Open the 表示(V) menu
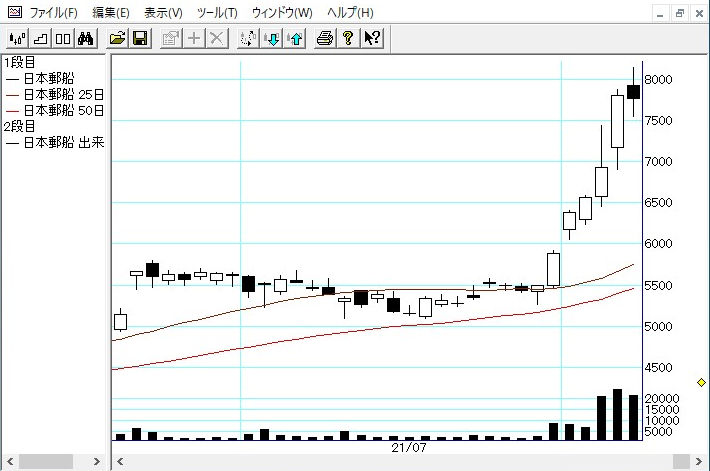The width and height of the screenshot is (710, 471). tap(163, 13)
